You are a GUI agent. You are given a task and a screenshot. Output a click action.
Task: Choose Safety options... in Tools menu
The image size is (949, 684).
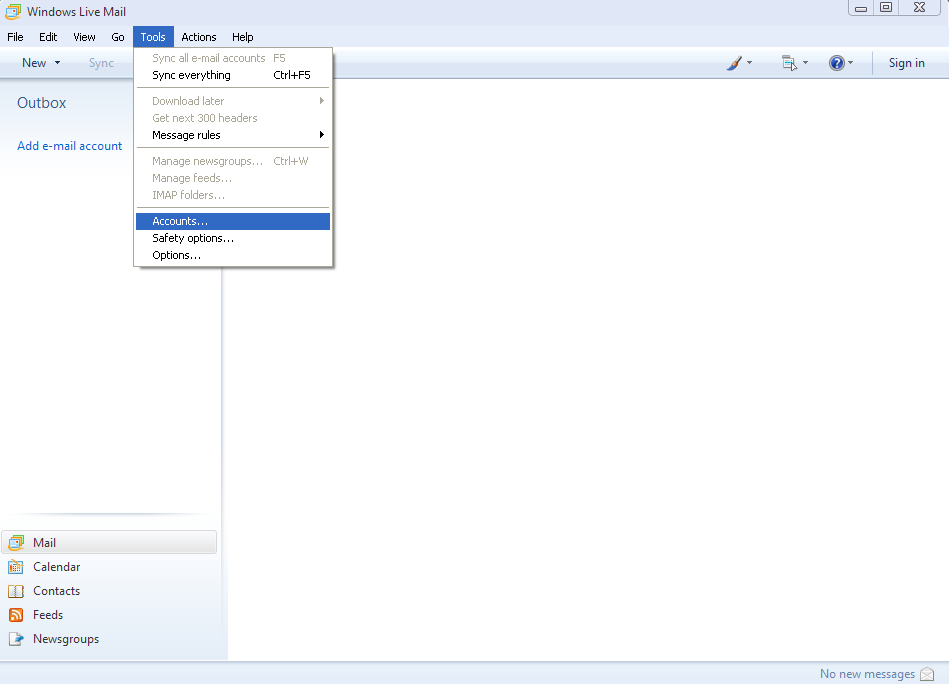(x=193, y=238)
